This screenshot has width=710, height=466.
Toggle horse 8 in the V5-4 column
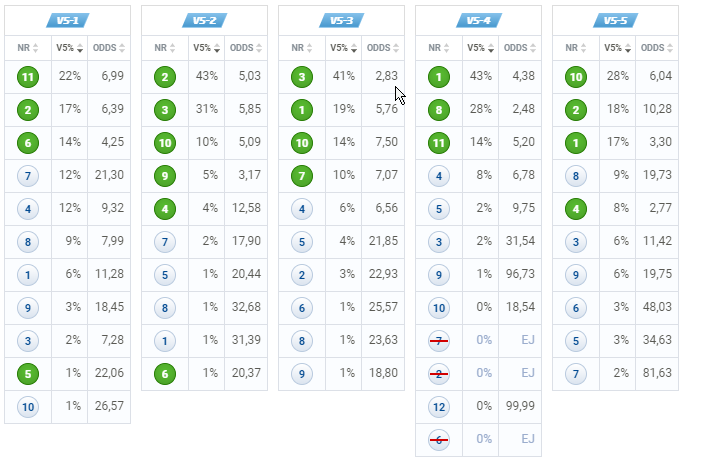point(439,110)
